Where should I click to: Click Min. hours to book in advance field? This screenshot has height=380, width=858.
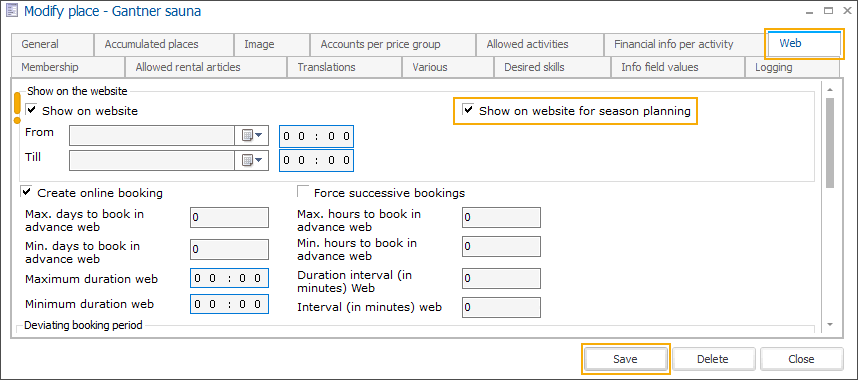pyautogui.click(x=501, y=246)
